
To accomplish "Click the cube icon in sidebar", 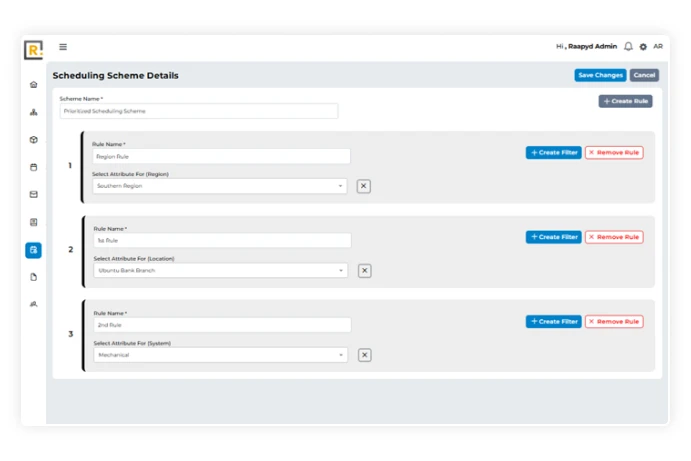I will coord(34,140).
